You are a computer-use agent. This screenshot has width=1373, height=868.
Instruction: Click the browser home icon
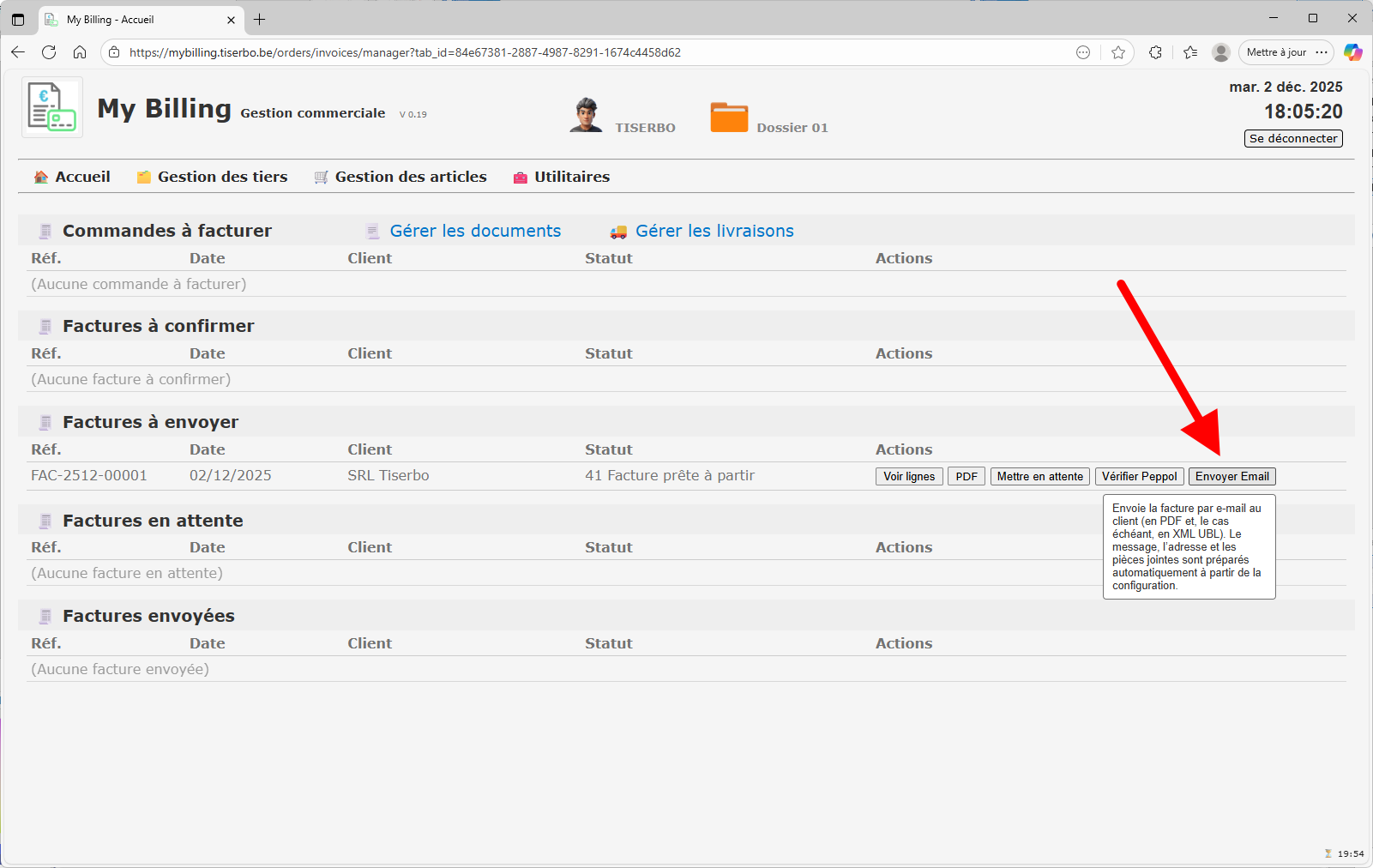click(80, 52)
